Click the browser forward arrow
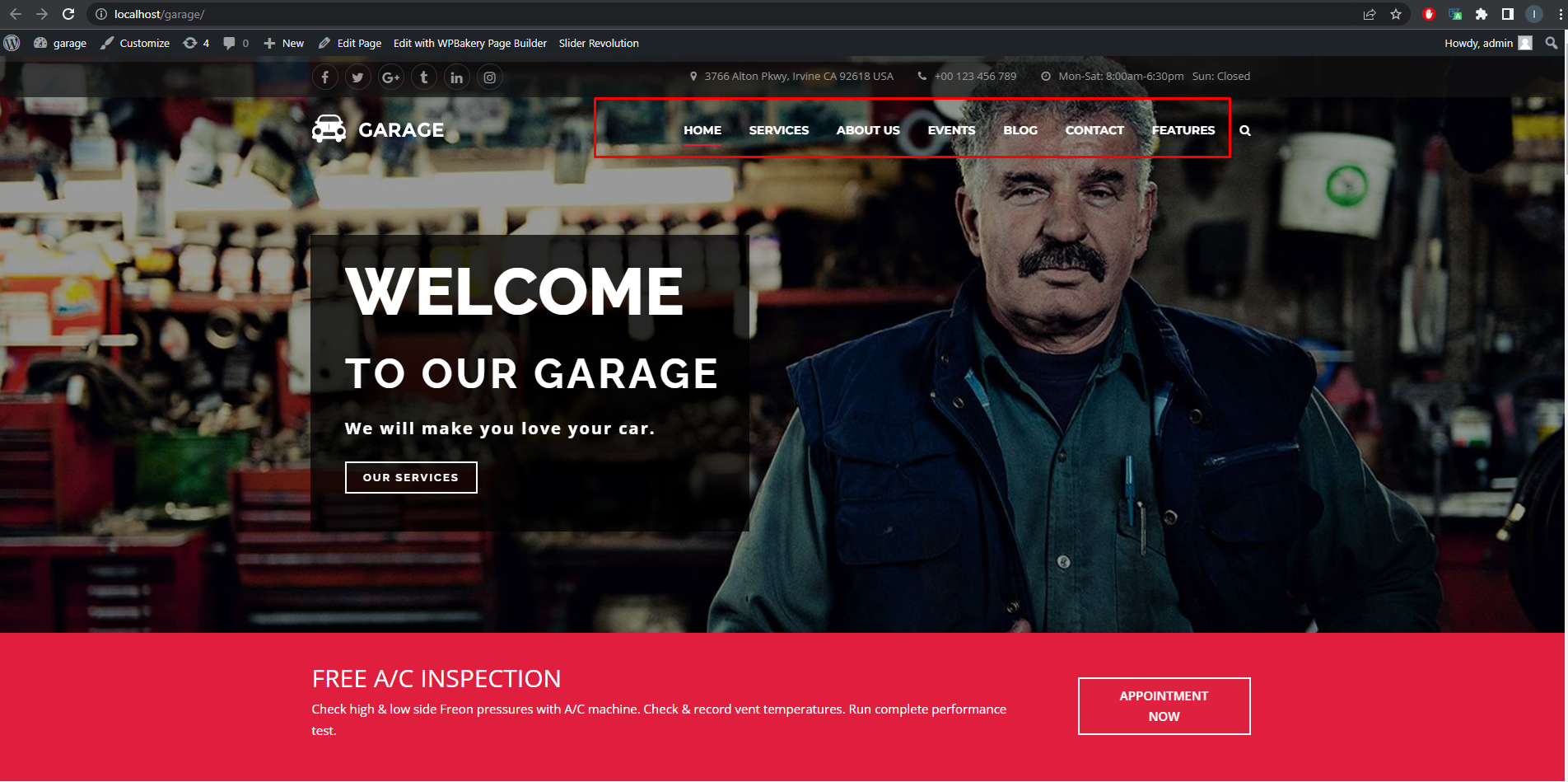Screen dimensions: 1568x782 (x=42, y=14)
